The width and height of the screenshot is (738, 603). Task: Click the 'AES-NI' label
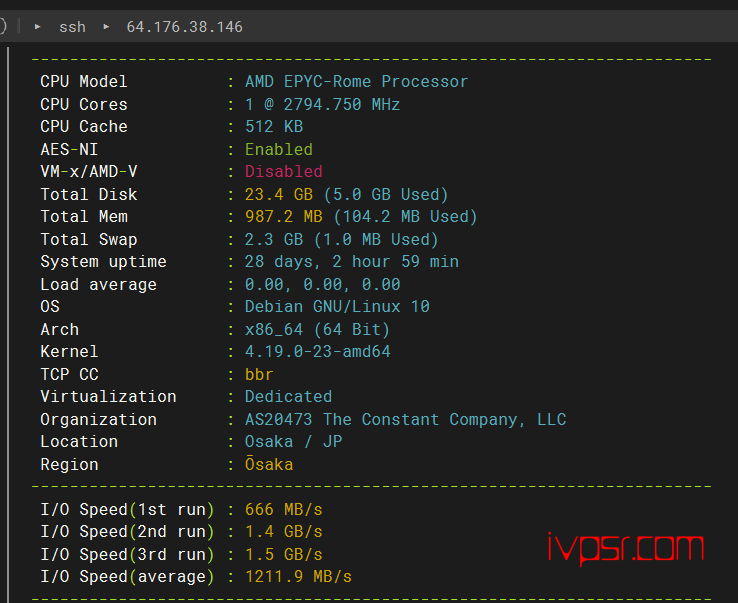pos(69,149)
